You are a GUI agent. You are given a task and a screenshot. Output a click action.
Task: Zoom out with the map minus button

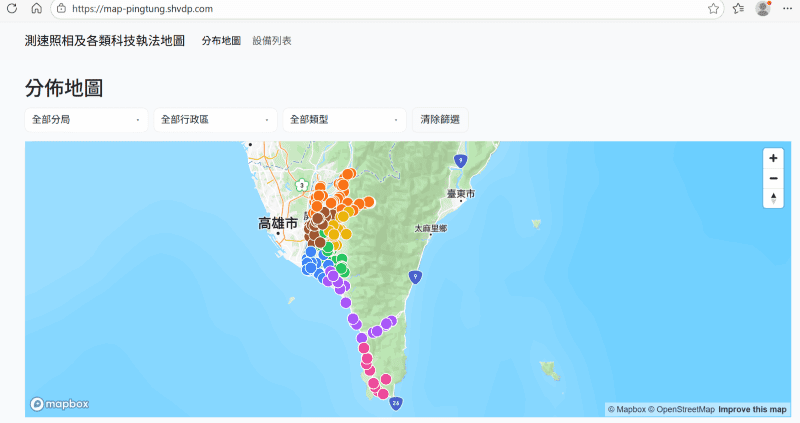click(773, 178)
